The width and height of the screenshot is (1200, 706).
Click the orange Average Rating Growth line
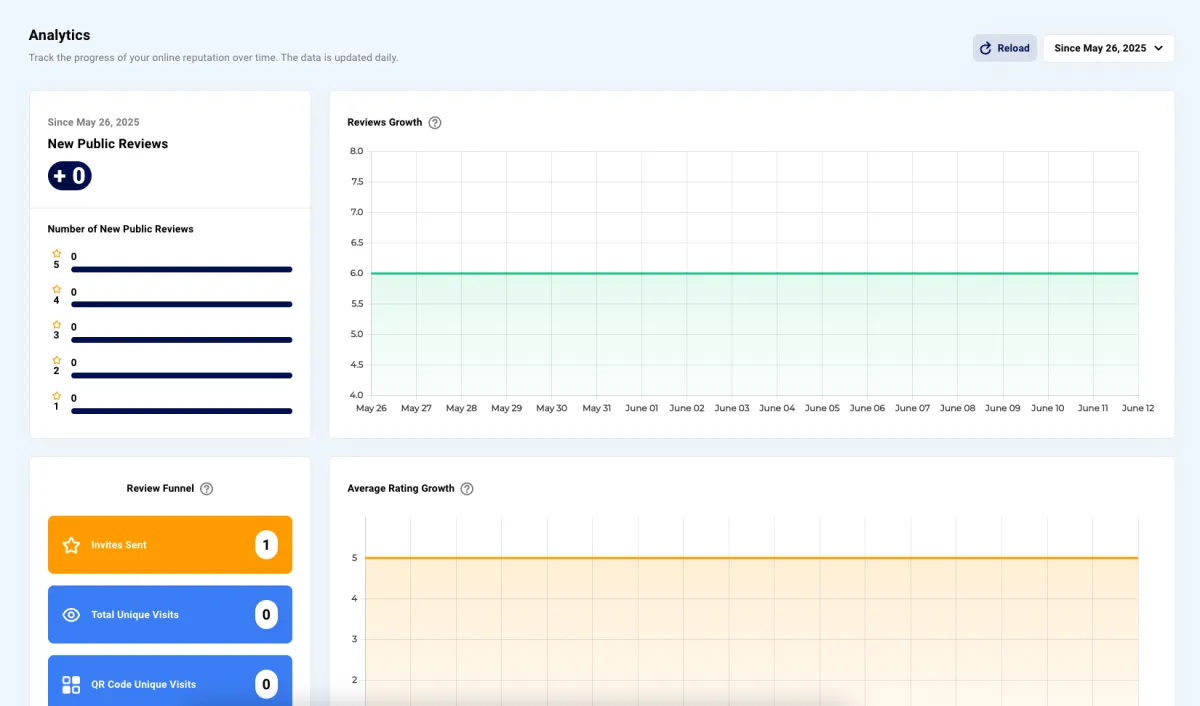coord(751,558)
